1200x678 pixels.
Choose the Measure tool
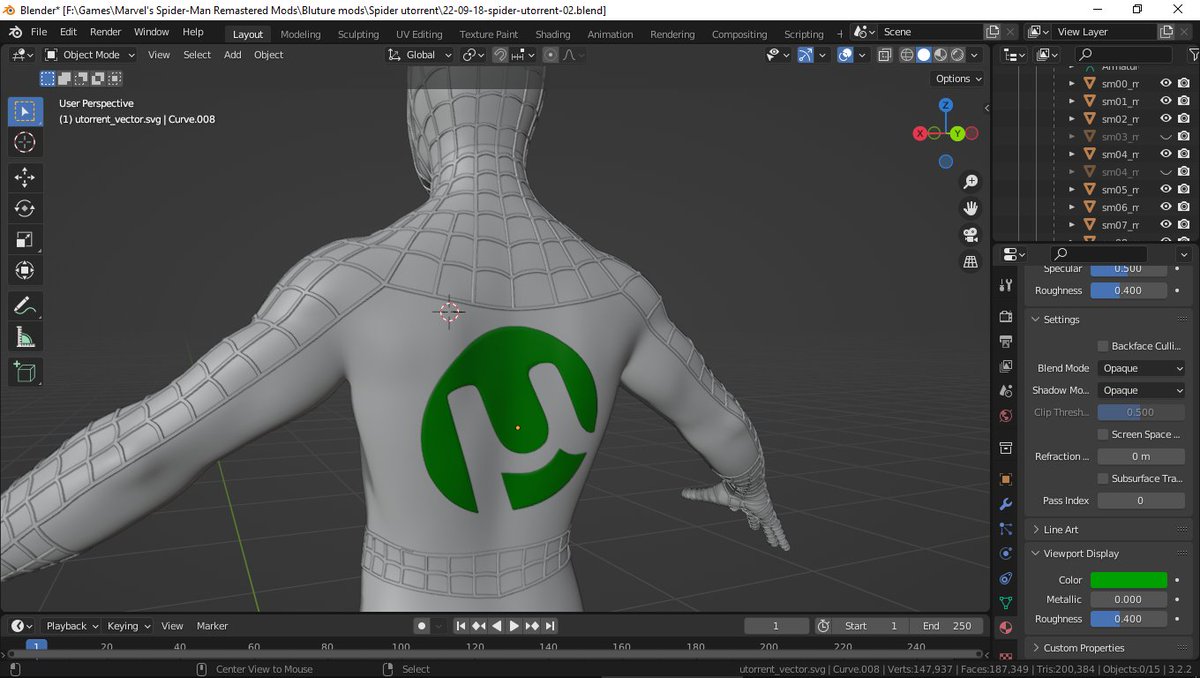click(x=25, y=337)
